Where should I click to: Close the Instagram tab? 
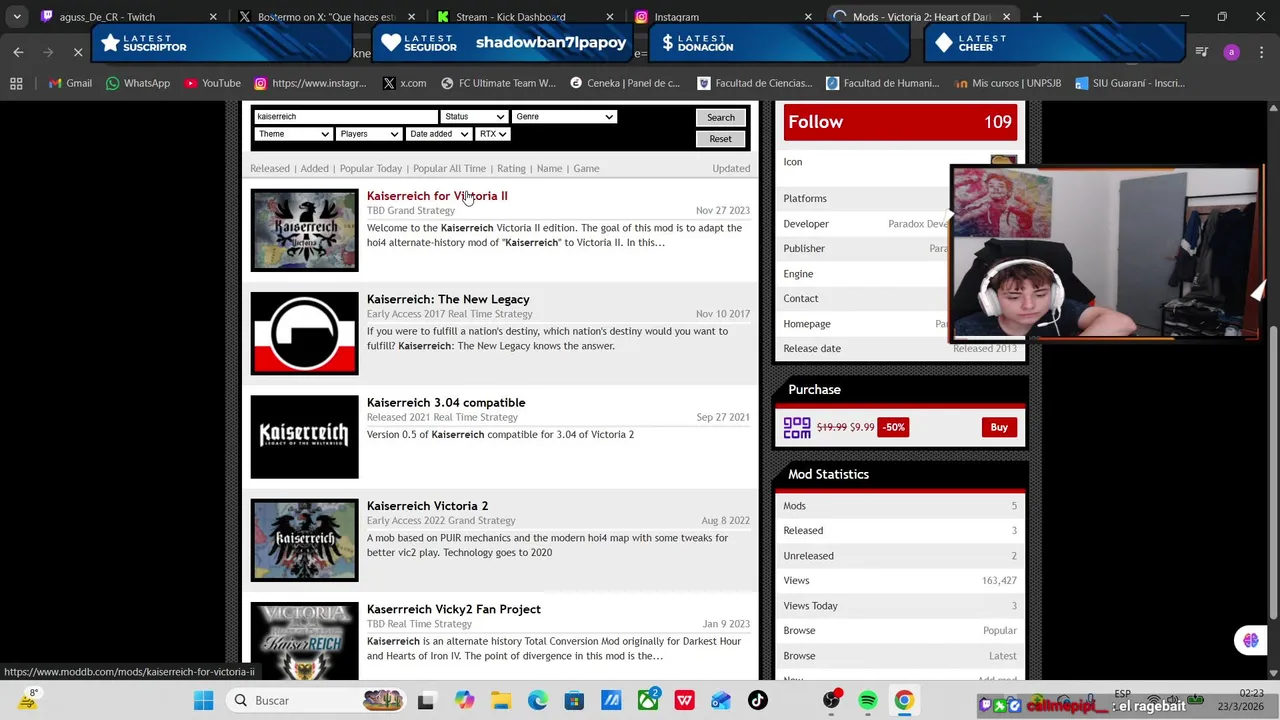pyautogui.click(x=808, y=17)
